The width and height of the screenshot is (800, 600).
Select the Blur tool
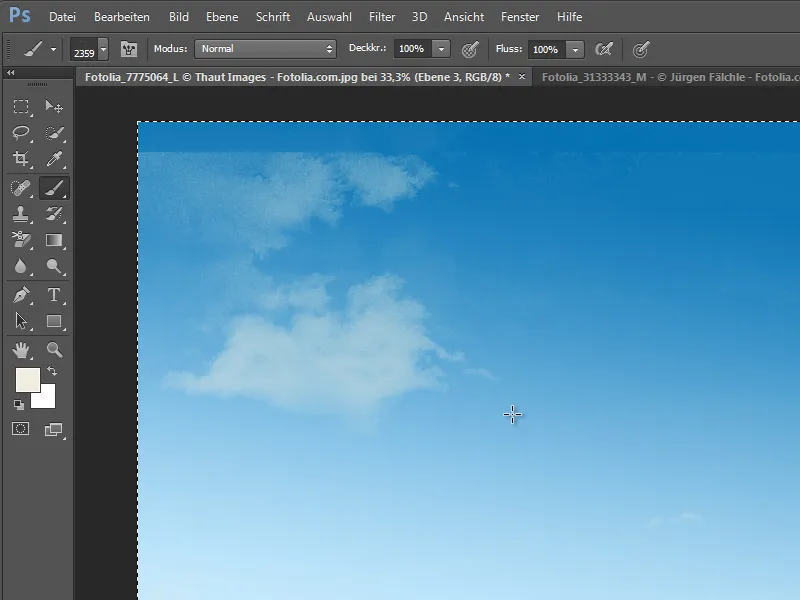click(x=21, y=266)
